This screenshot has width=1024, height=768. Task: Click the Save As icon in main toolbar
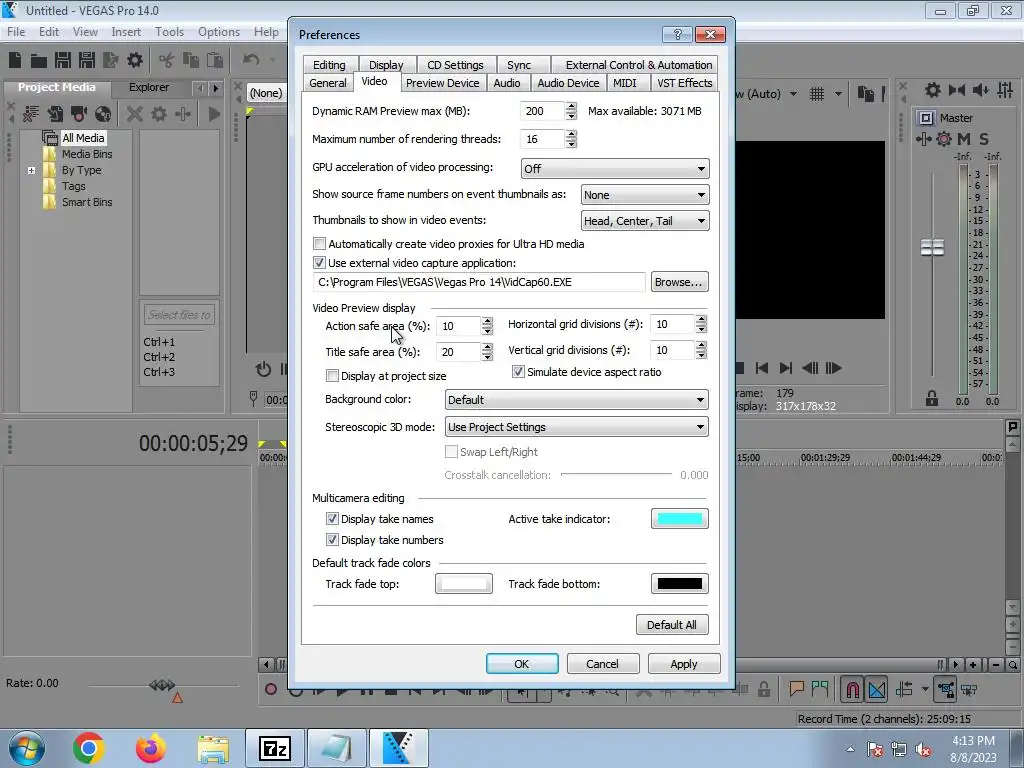87,60
